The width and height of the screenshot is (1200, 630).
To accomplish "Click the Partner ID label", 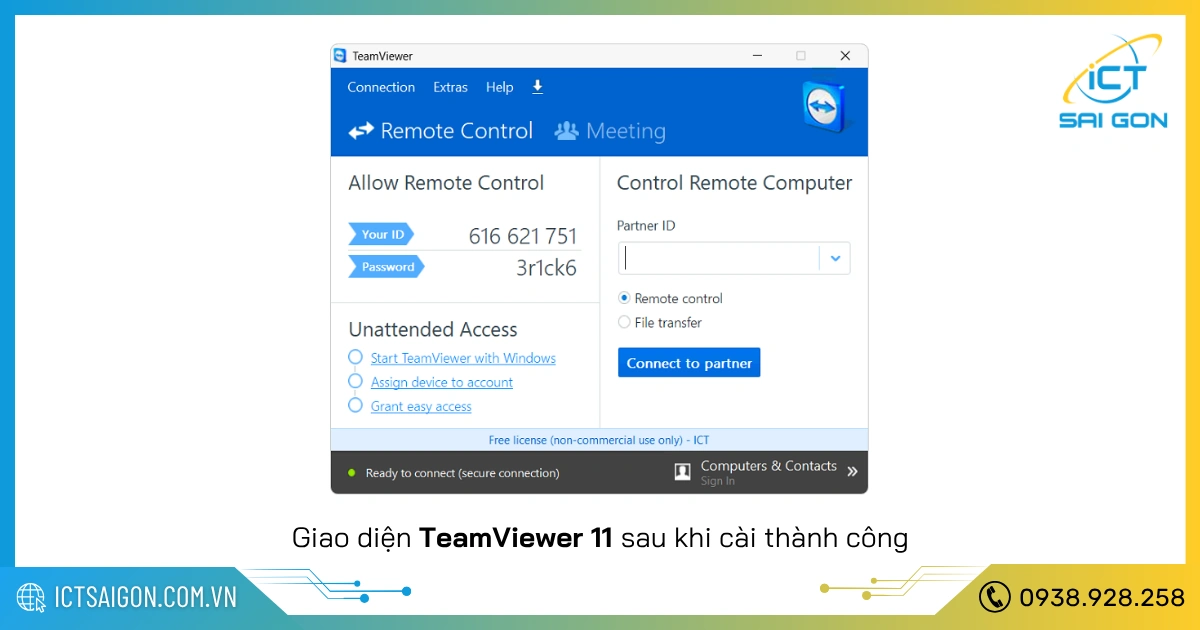I will click(646, 226).
